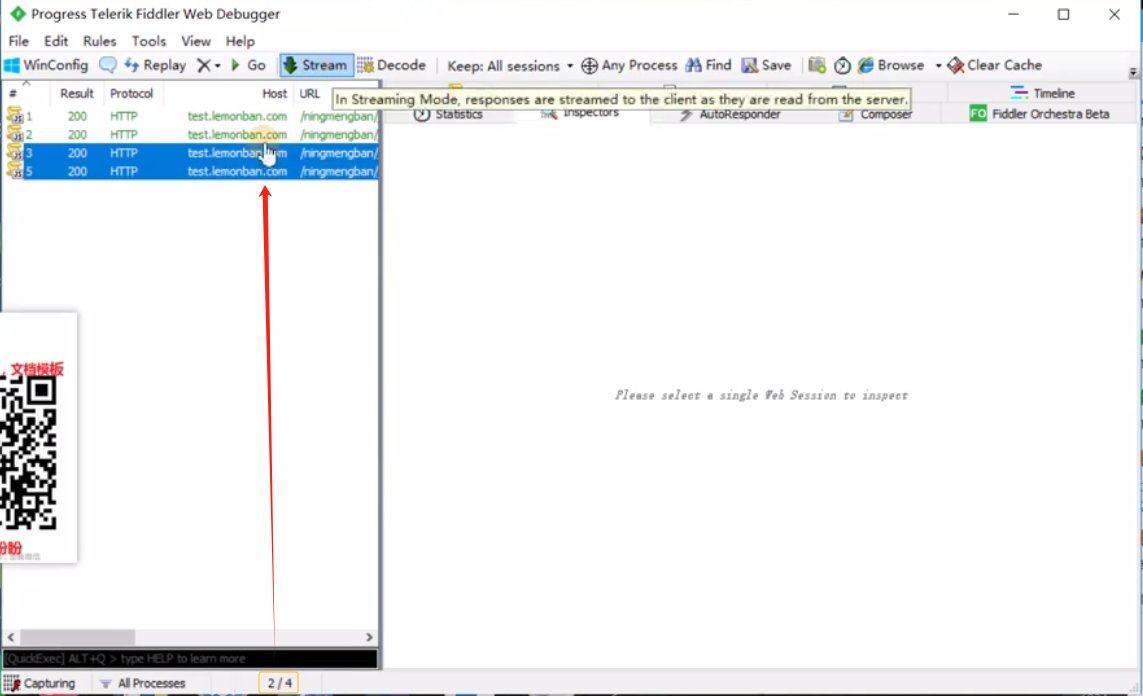The width and height of the screenshot is (1143, 696).
Task: Expand the toolbar overflow arrow at right
Action: (1133, 72)
